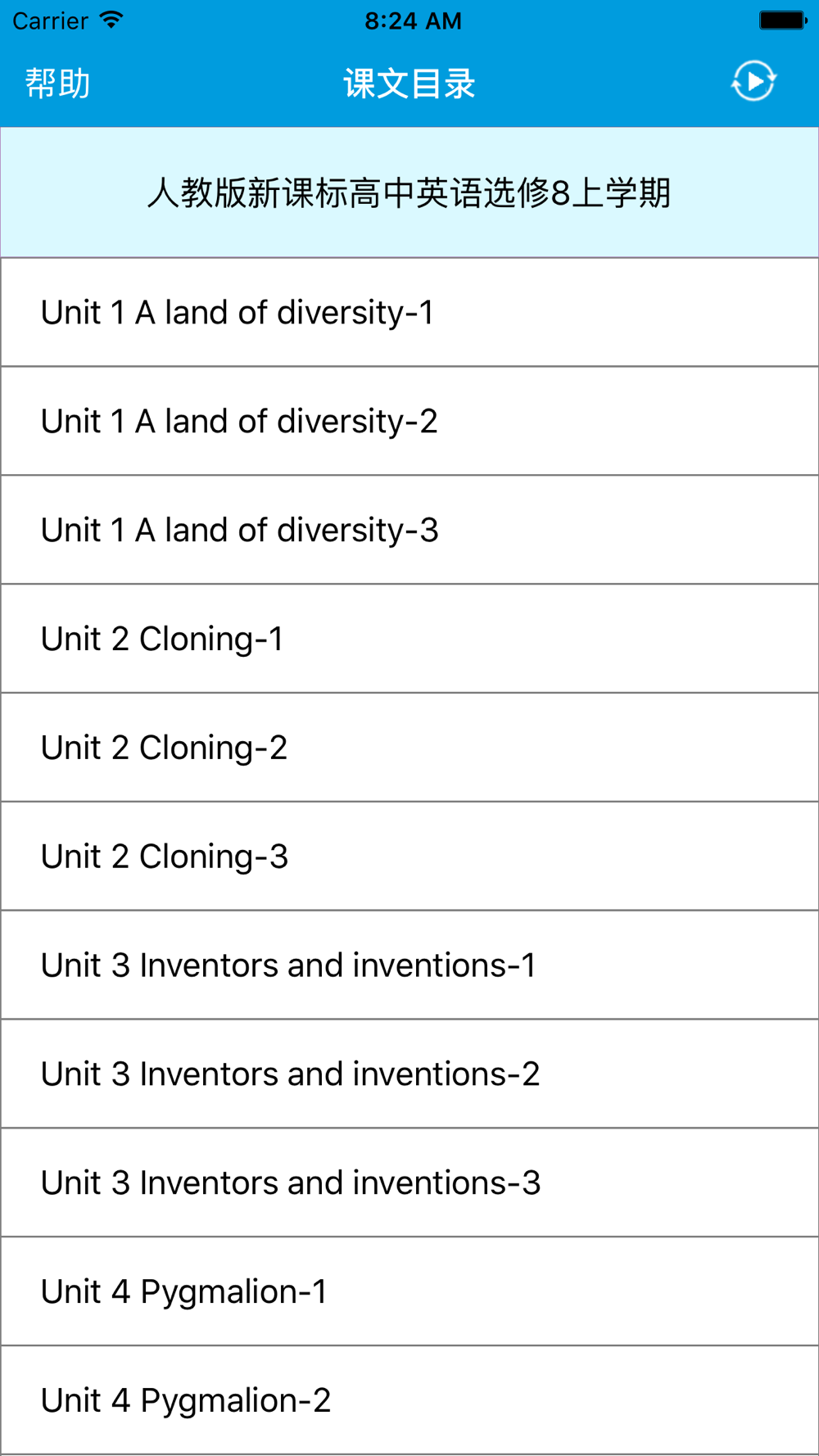Tap the Carrier label in status bar

point(50,20)
